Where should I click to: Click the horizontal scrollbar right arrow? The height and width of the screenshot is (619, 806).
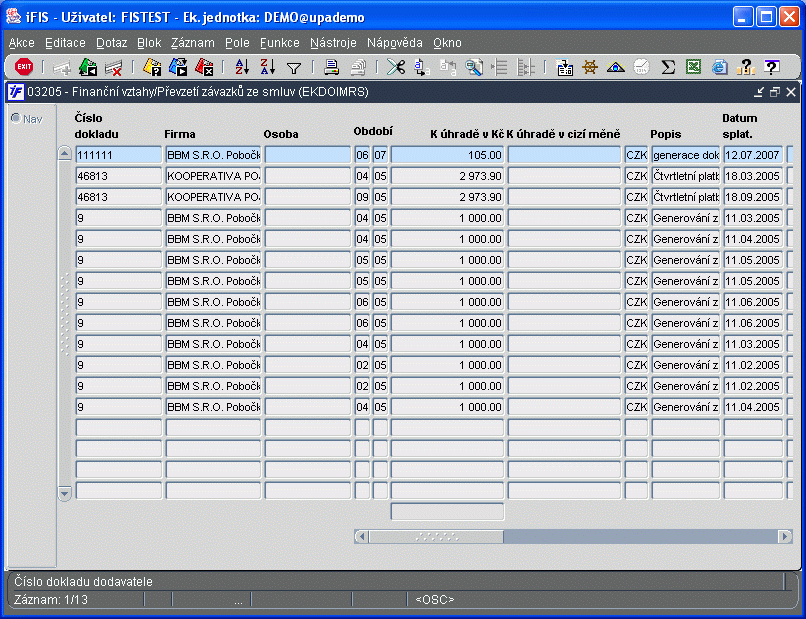click(784, 537)
